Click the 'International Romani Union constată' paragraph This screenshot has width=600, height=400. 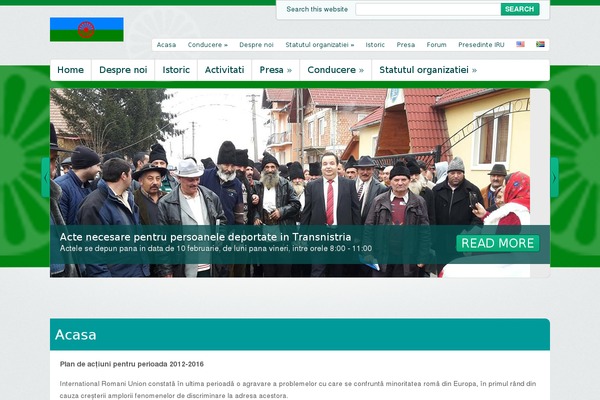point(298,390)
